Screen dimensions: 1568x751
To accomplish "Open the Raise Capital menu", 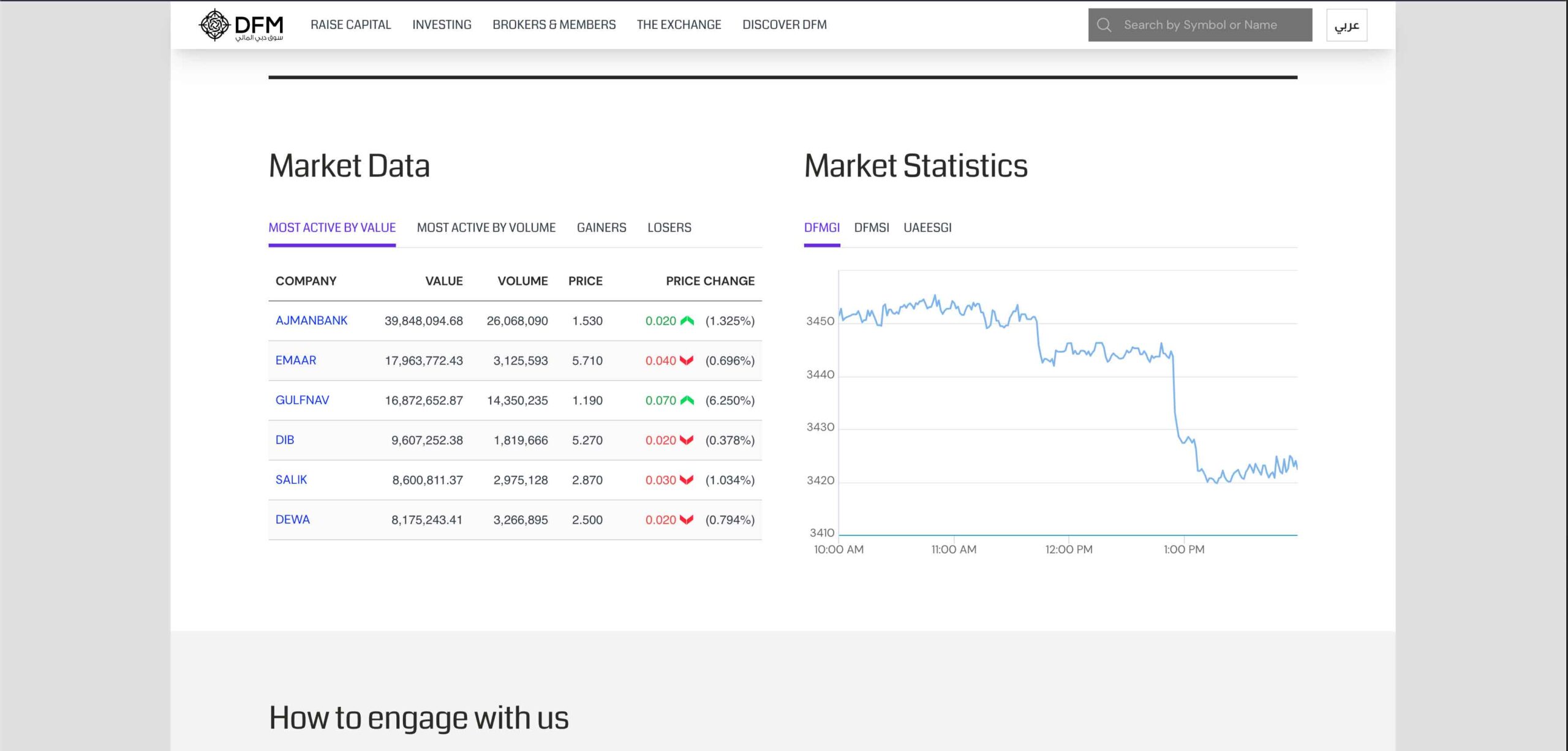I will click(350, 25).
